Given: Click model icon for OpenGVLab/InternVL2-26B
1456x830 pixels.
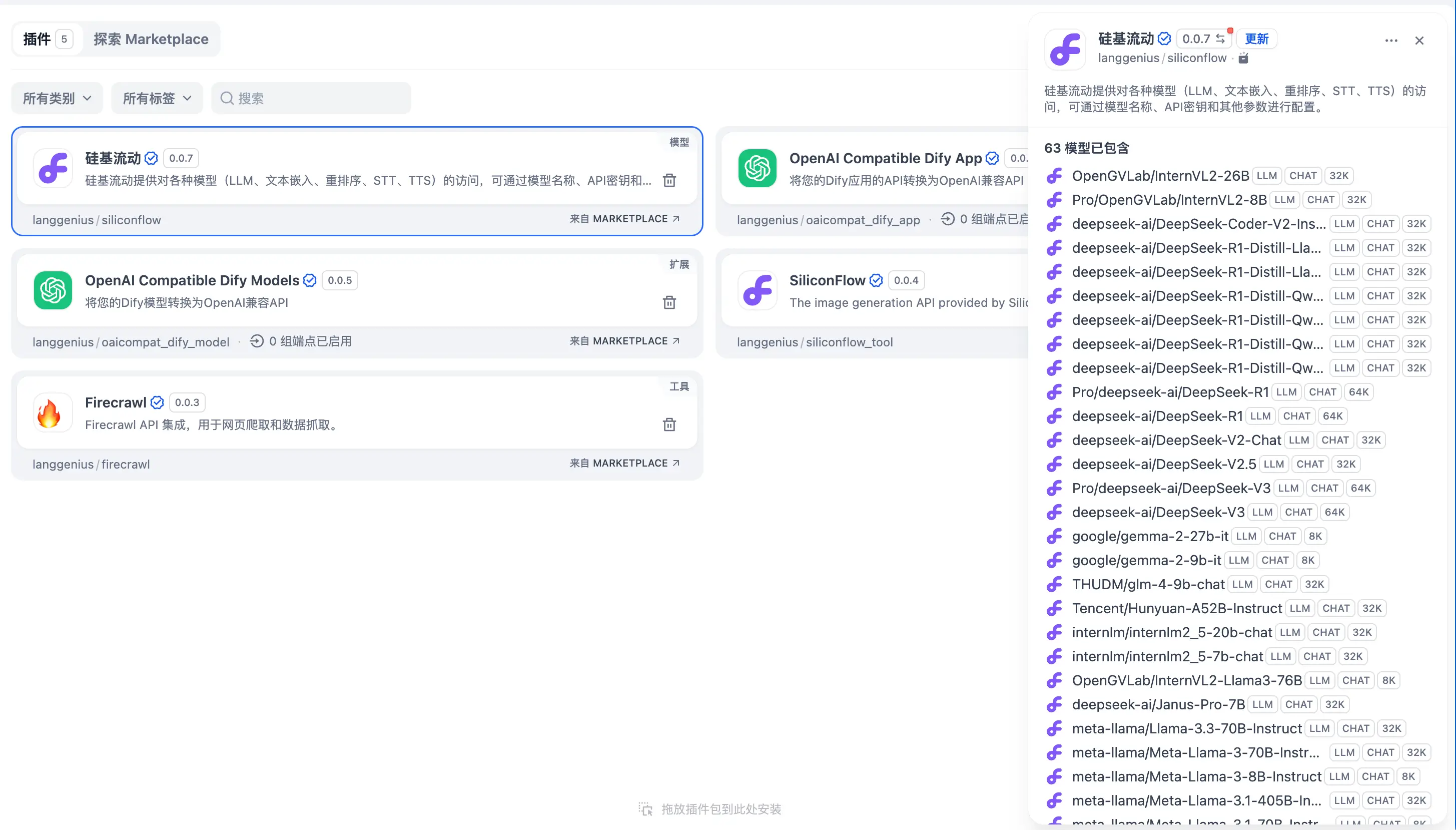Looking at the screenshot, I should pyautogui.click(x=1055, y=176).
